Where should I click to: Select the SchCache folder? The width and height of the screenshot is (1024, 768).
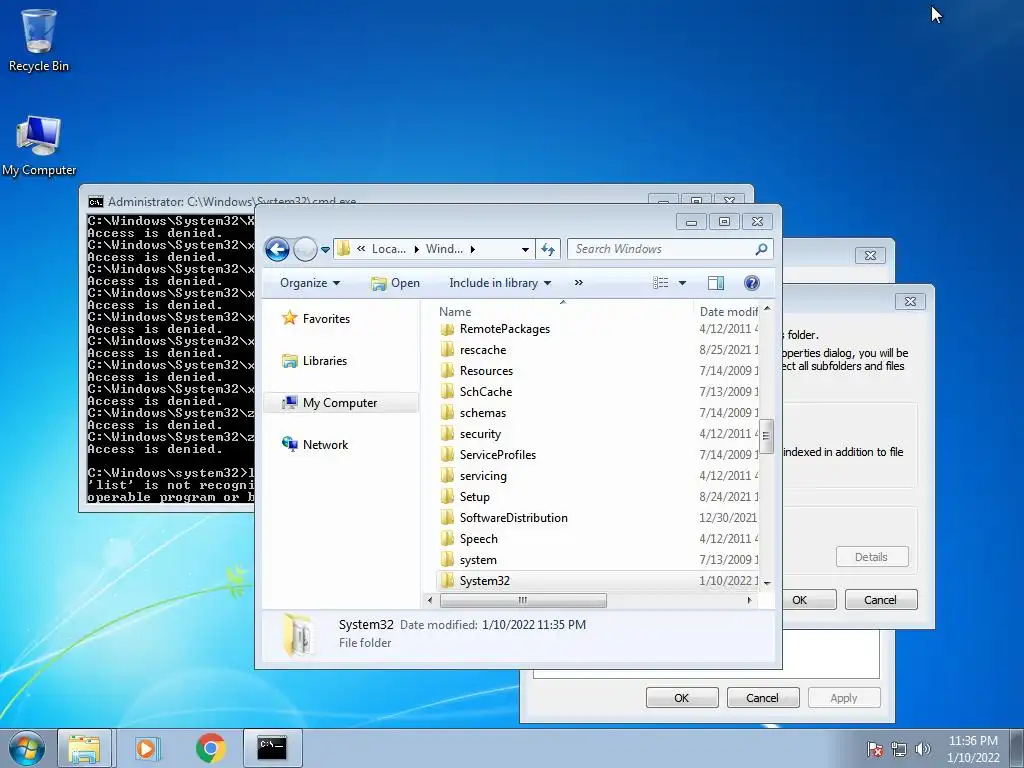486,392
